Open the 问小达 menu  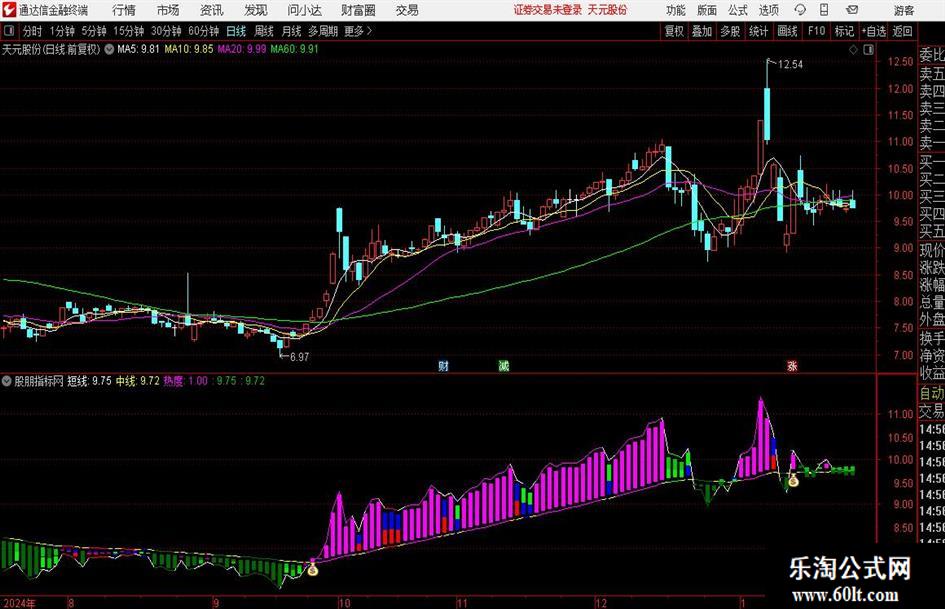tap(304, 10)
